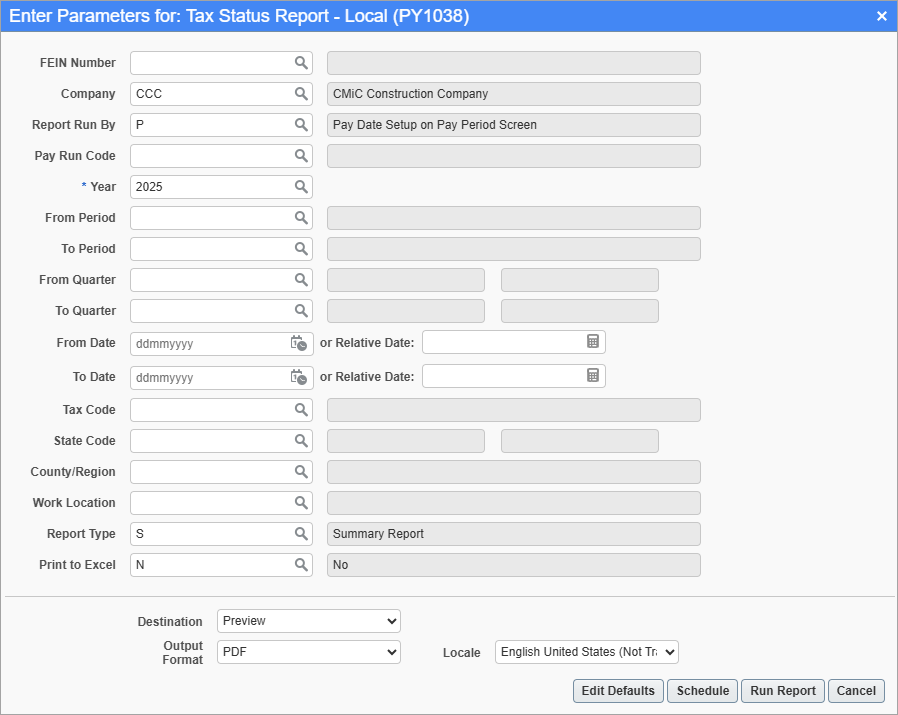Open the FEIN Number lookup magnifier
This screenshot has width=898, height=715.
pyautogui.click(x=300, y=62)
